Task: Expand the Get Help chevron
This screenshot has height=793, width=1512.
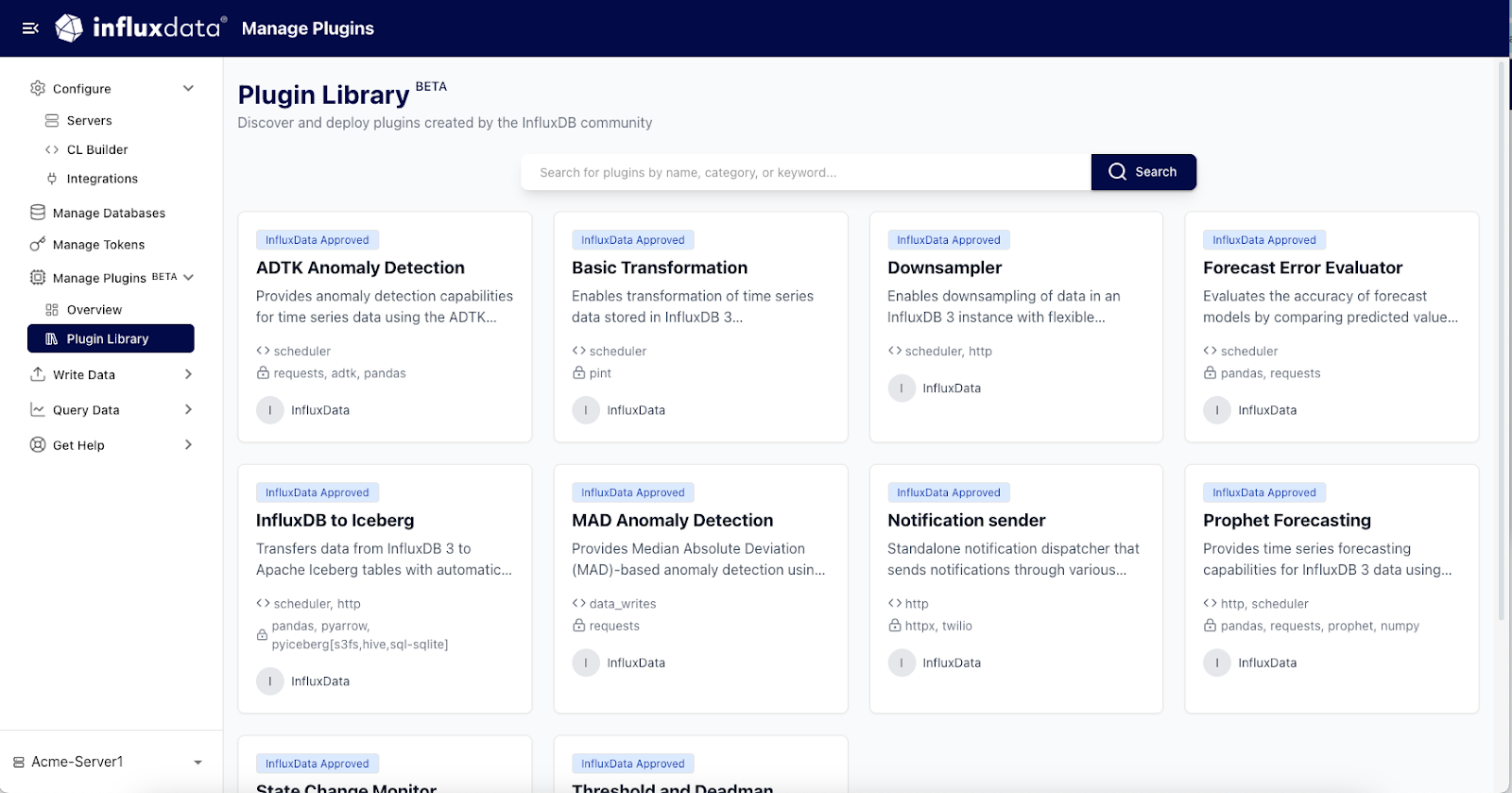Action: point(188,444)
